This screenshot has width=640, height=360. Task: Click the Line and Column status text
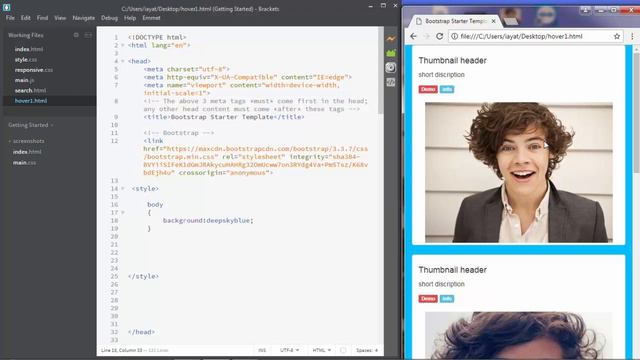(x=122, y=350)
